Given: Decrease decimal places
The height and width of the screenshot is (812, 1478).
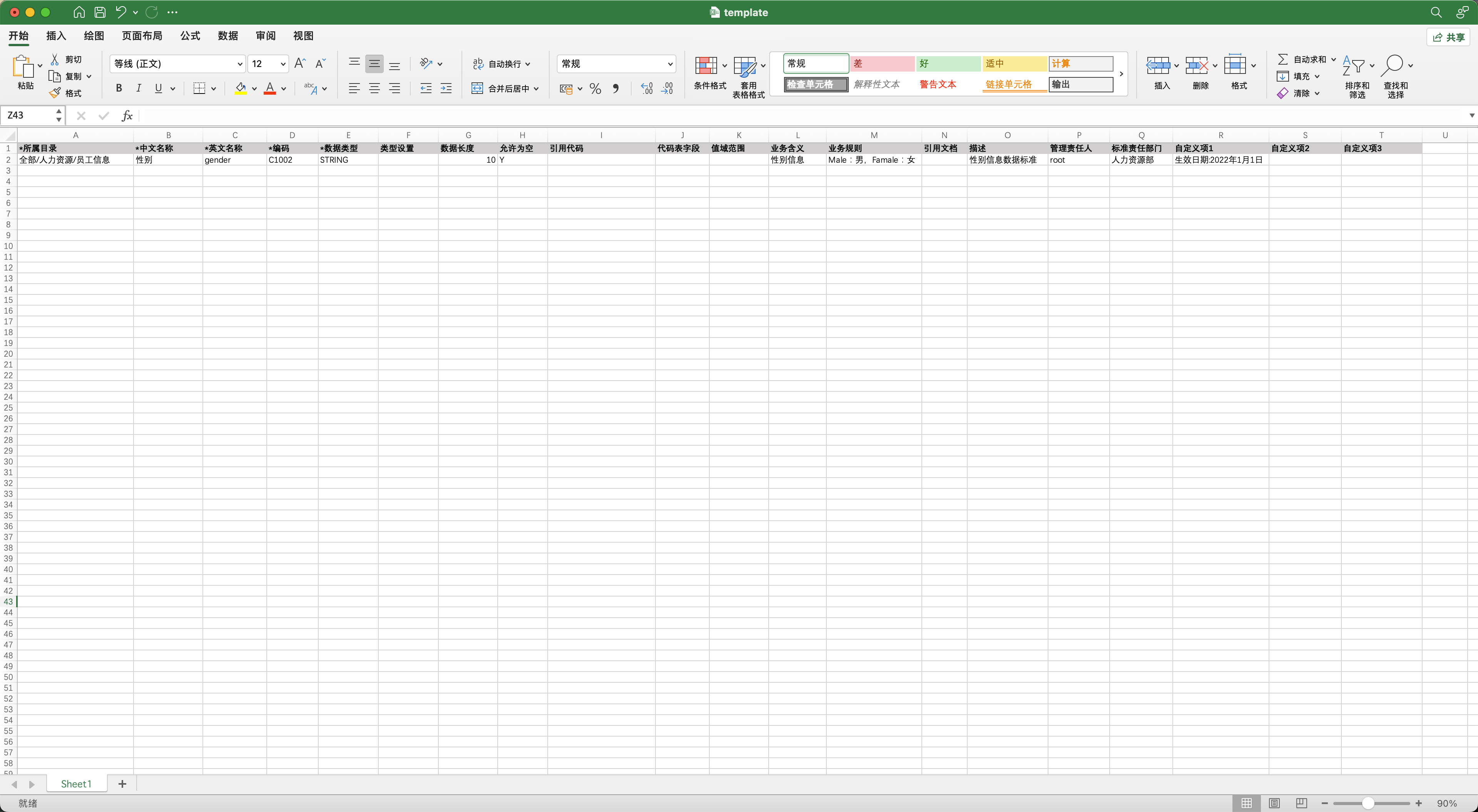Looking at the screenshot, I should [x=667, y=89].
